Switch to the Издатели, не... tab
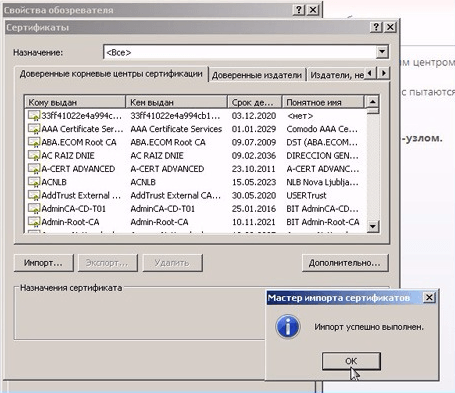 [337, 75]
